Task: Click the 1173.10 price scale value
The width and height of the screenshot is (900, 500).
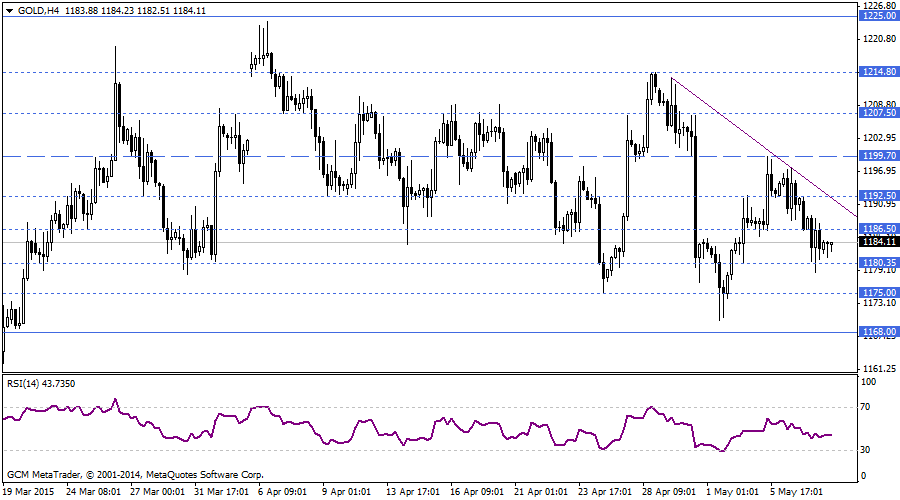Action: (879, 303)
